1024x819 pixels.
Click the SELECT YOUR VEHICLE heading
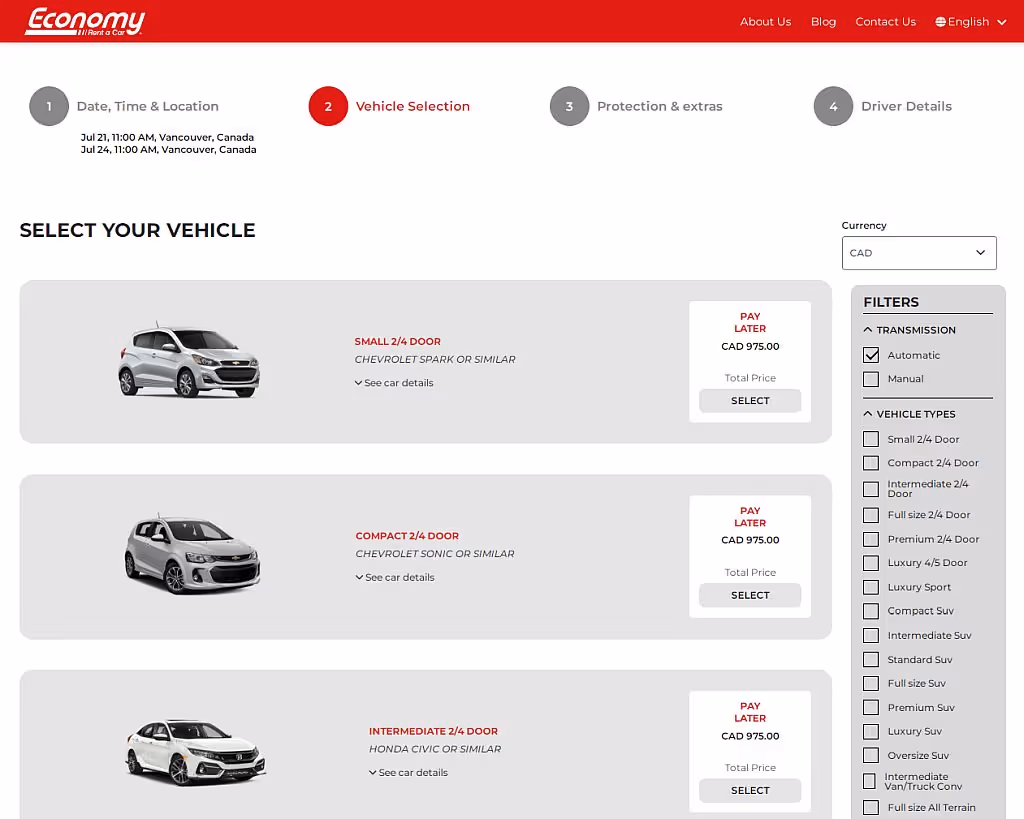[137, 230]
